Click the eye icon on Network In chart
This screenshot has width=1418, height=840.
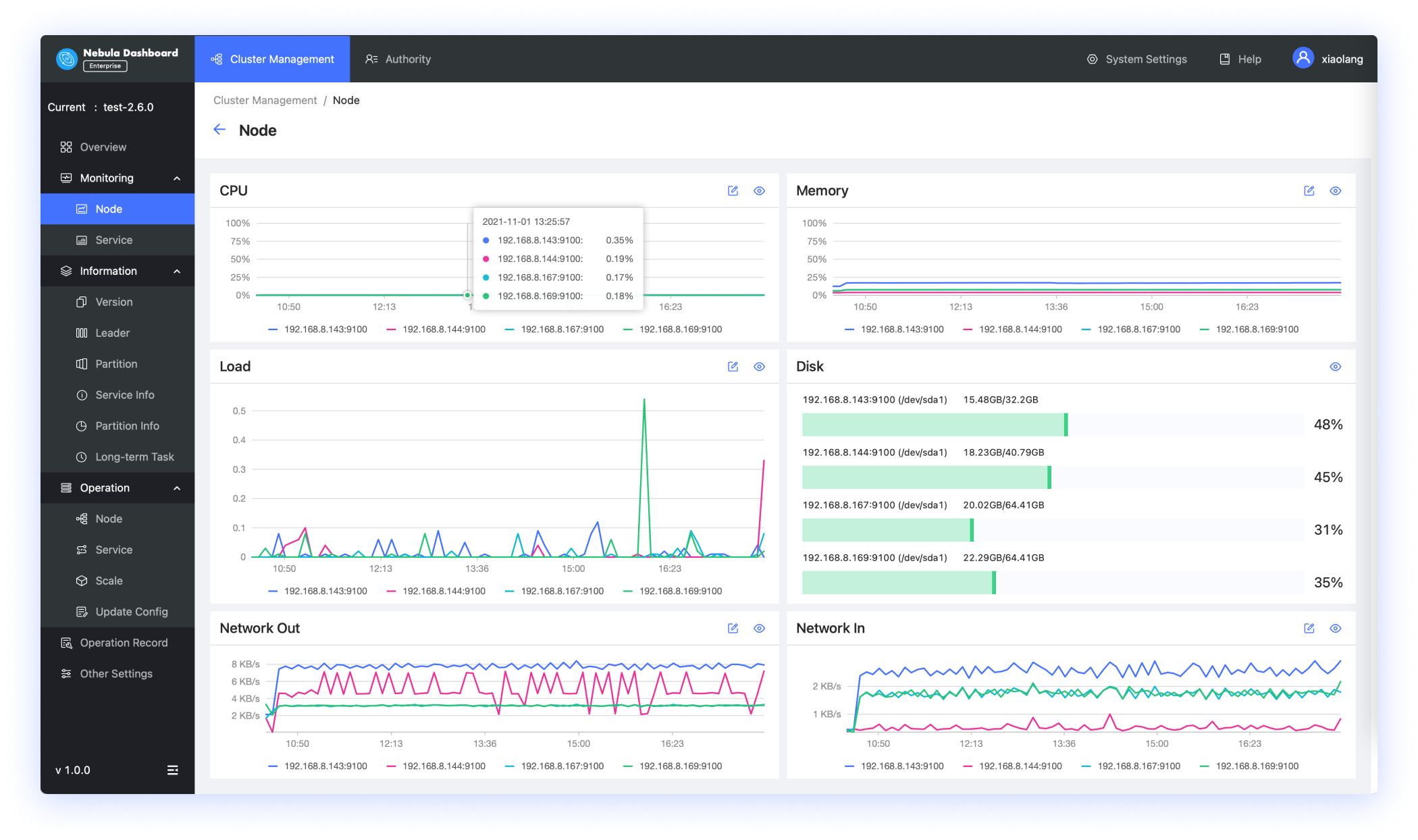coord(1335,629)
